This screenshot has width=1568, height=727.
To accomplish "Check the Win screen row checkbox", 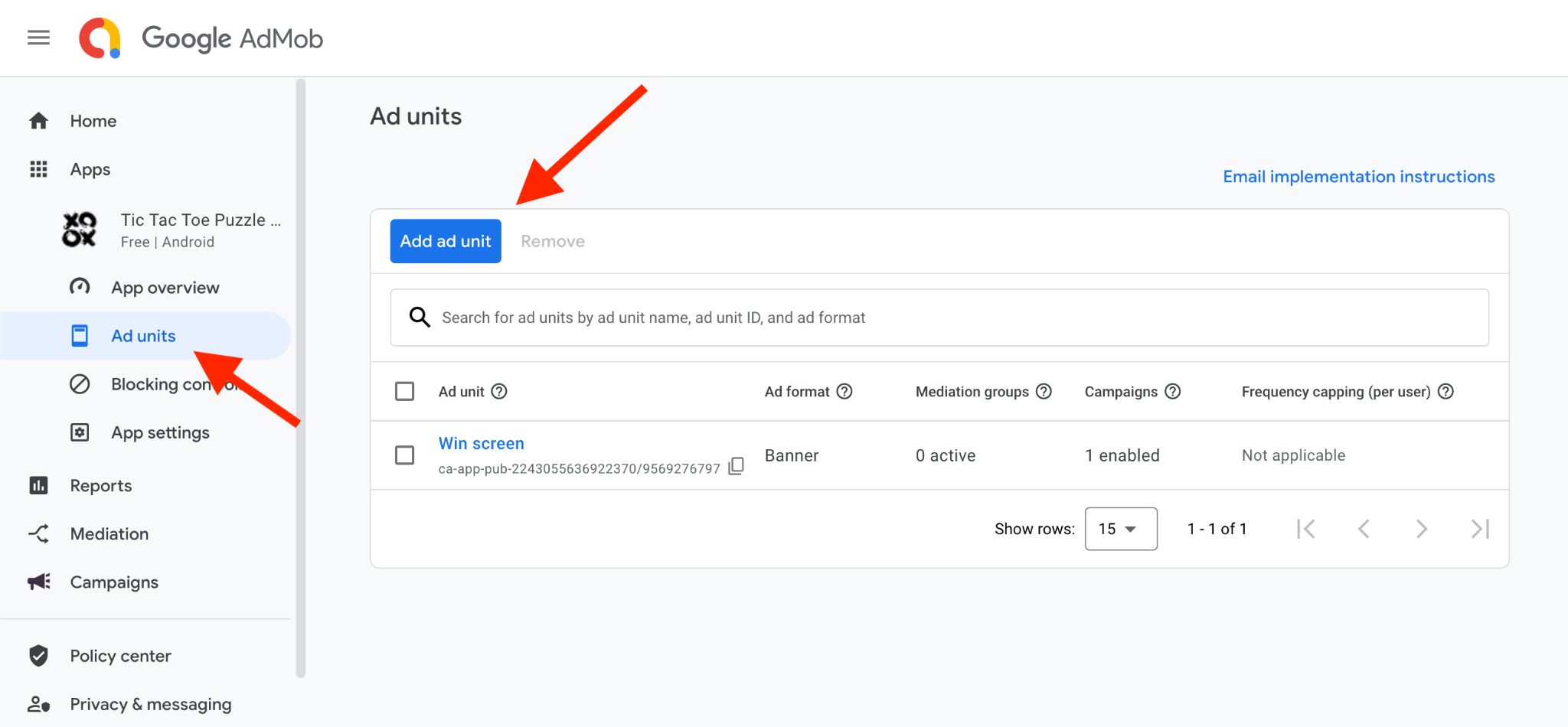I will pyautogui.click(x=404, y=455).
